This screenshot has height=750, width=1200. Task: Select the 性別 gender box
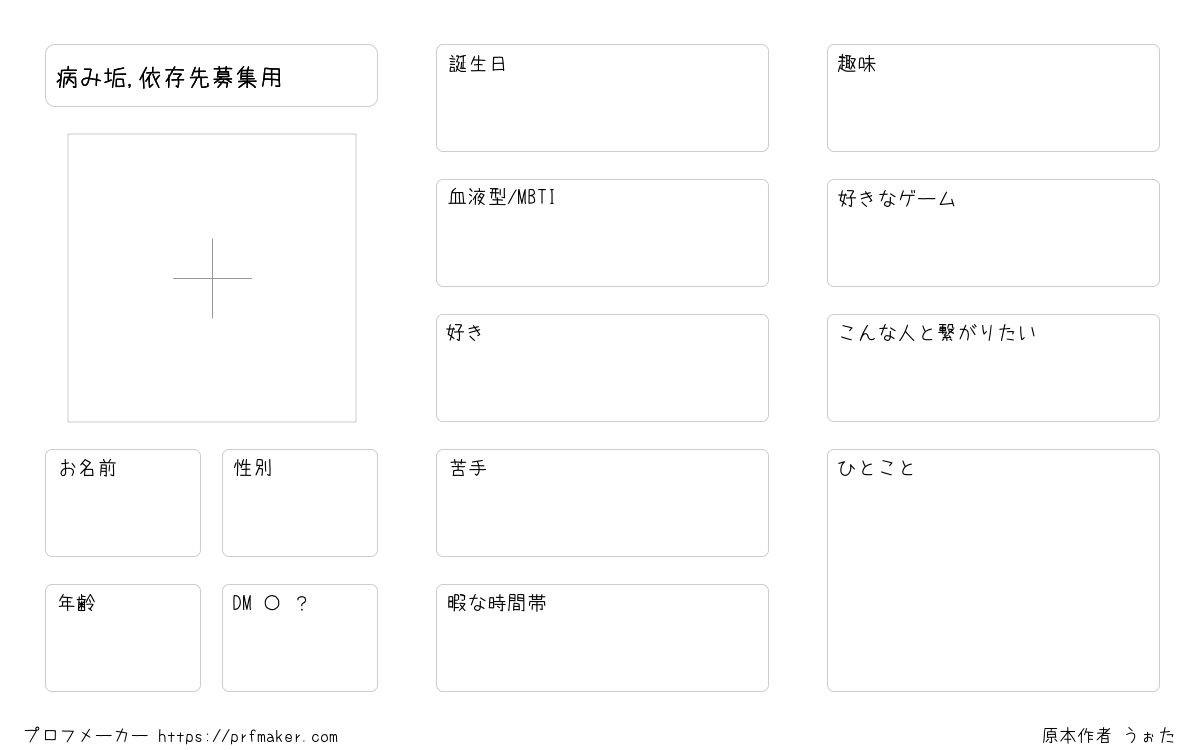point(300,503)
